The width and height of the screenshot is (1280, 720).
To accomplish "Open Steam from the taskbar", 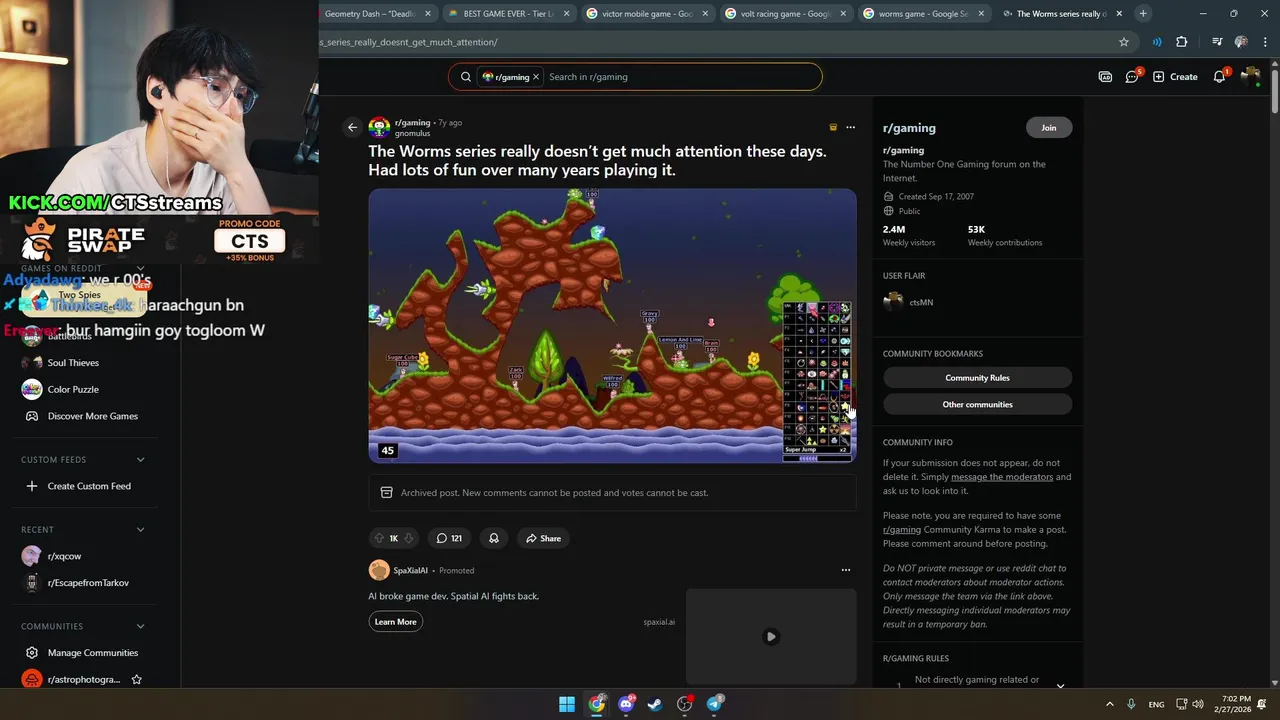I will point(655,704).
